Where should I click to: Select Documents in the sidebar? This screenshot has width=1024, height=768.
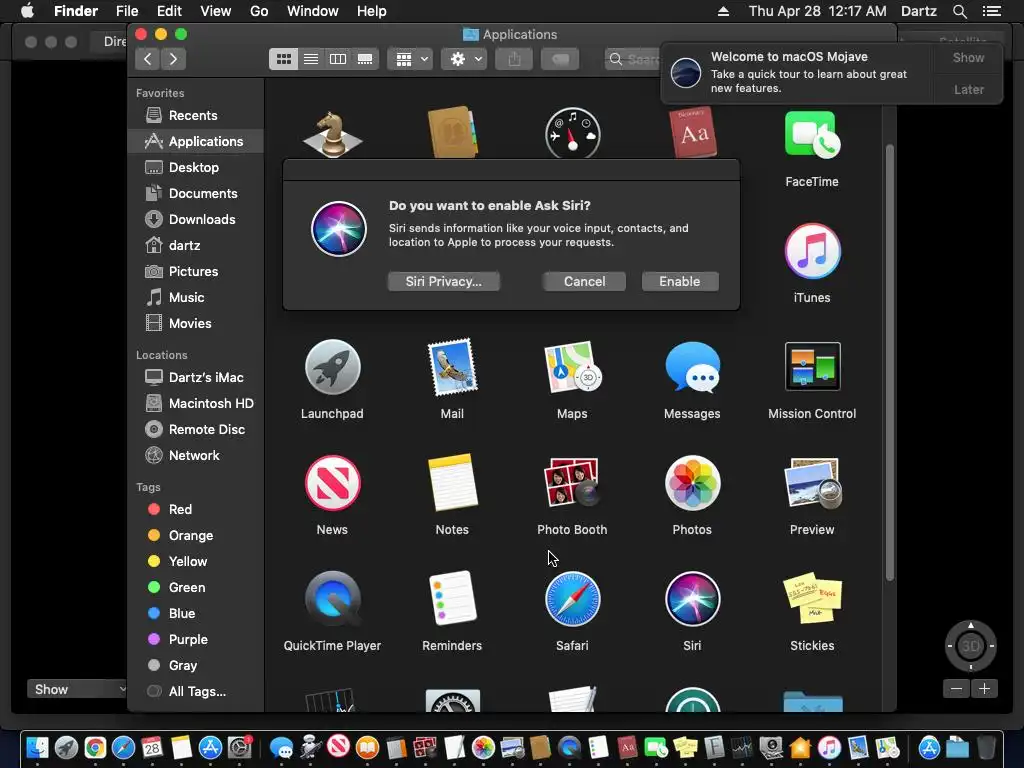click(x=196, y=193)
